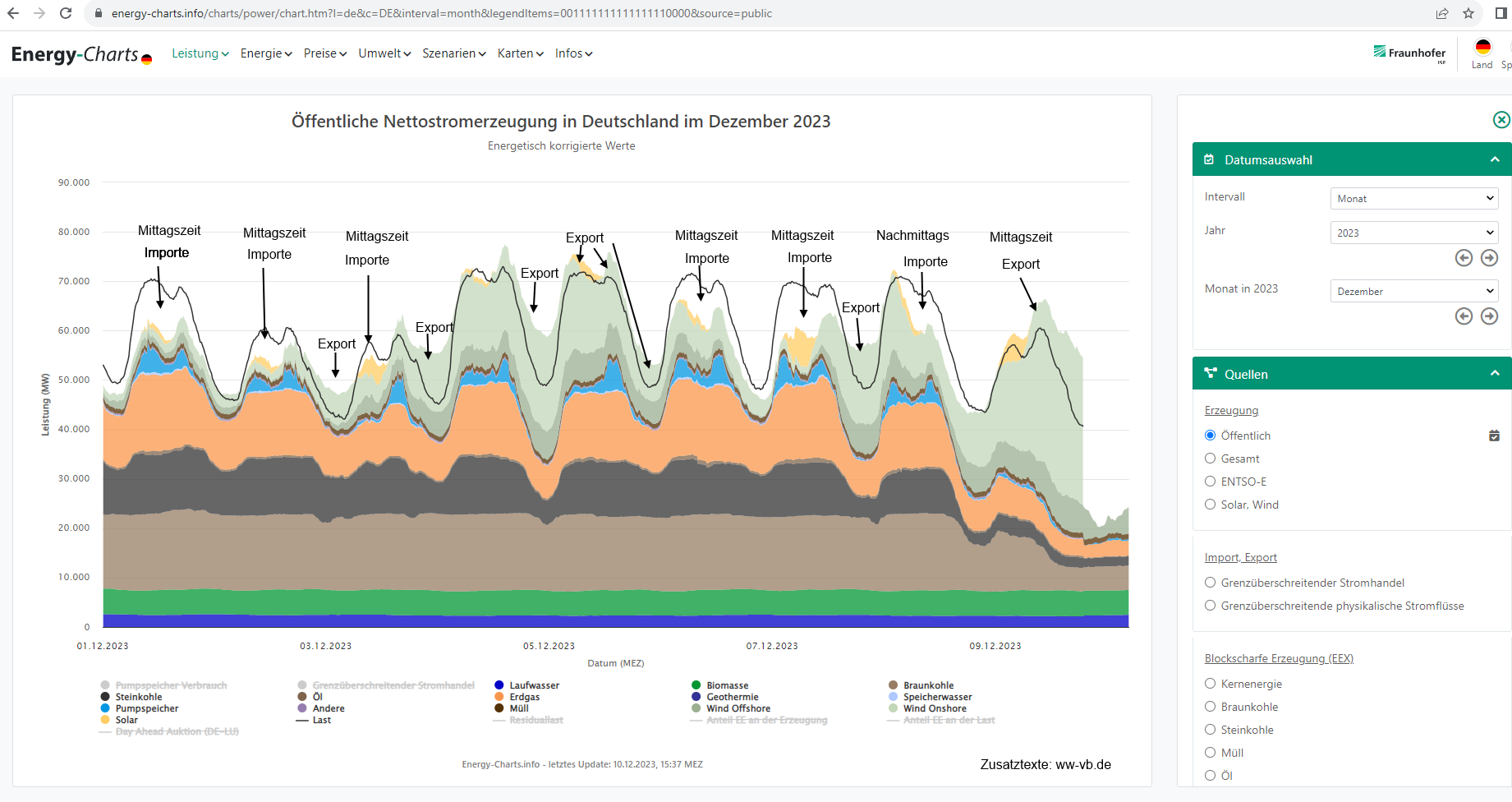Screen dimensions: 1512x802
Task: Close the side panel with X icon
Action: [1501, 120]
